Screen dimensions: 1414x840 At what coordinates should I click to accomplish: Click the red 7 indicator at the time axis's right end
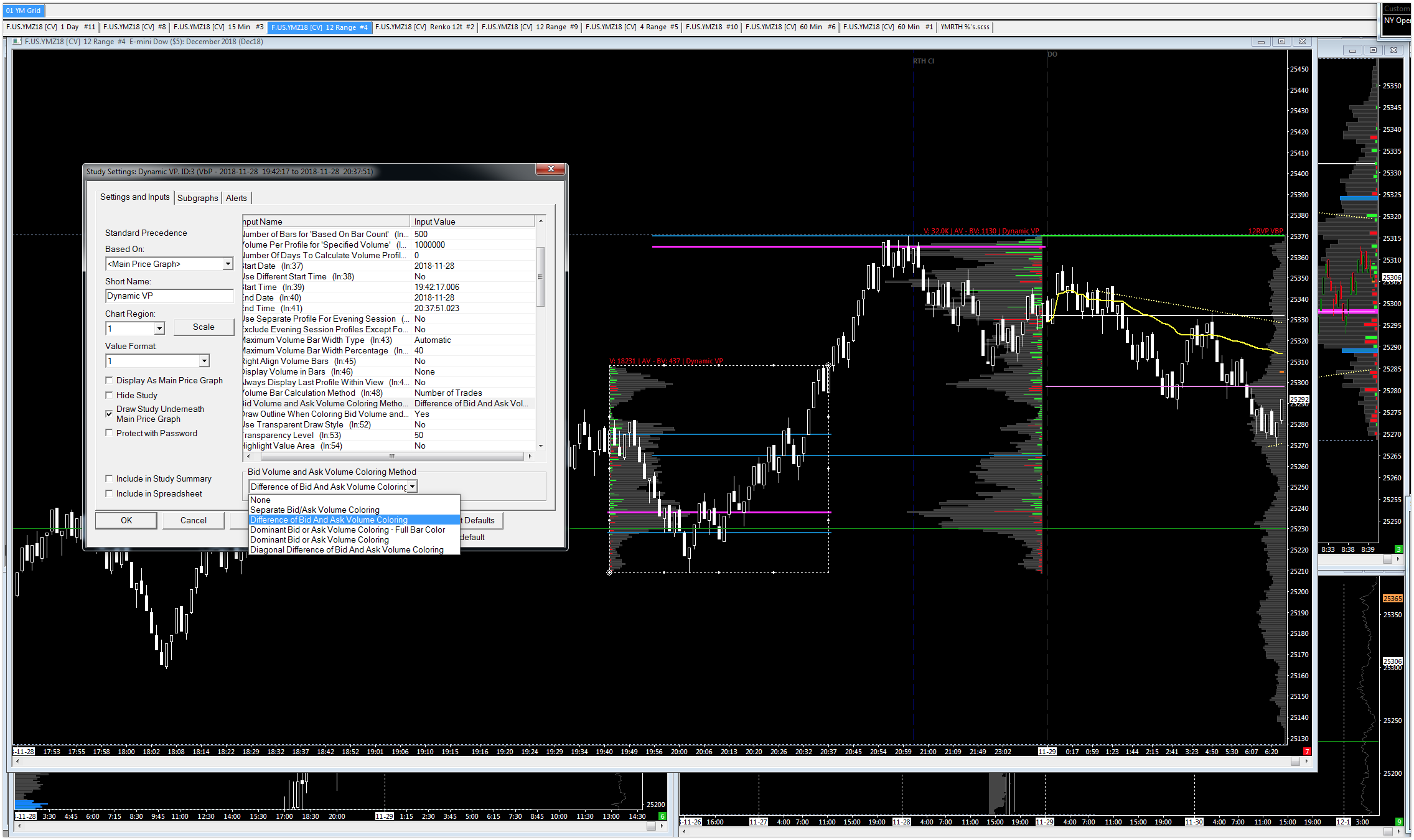click(x=1306, y=752)
